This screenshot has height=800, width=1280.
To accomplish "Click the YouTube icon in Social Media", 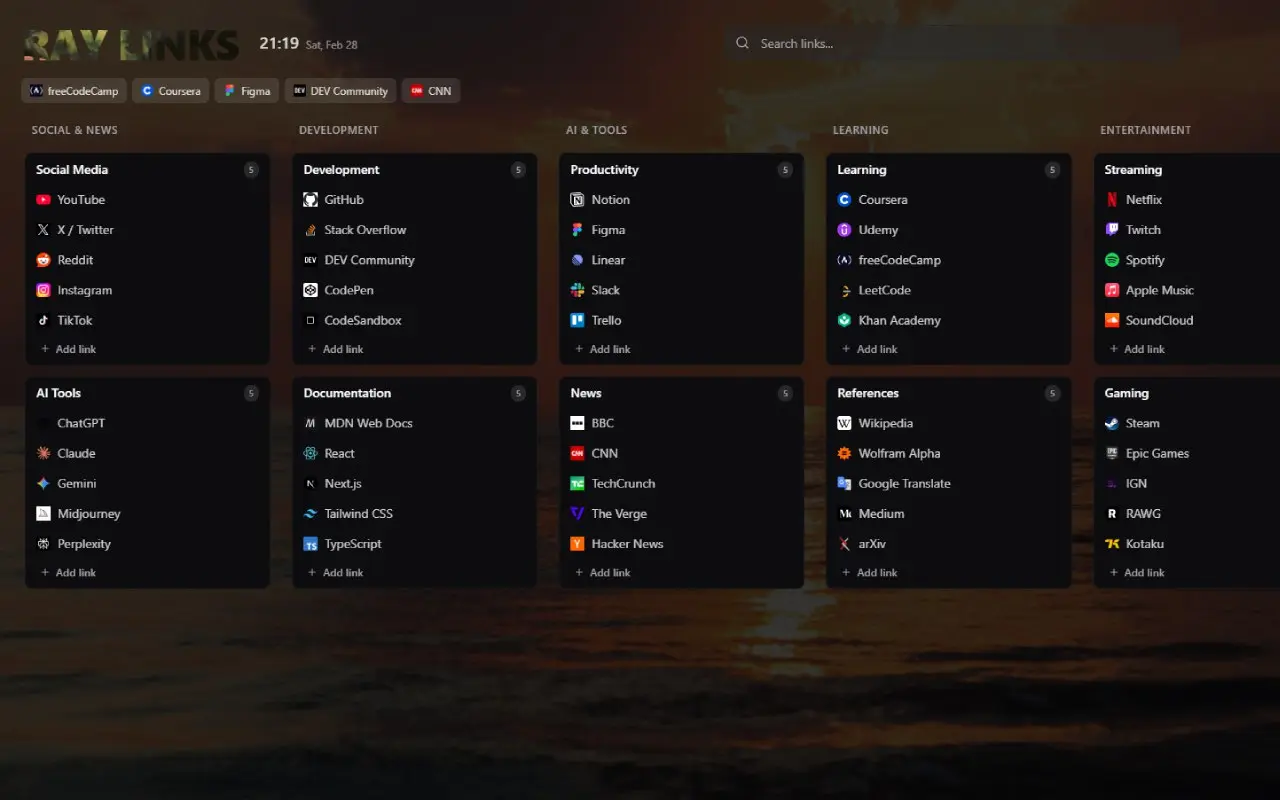I will (x=43, y=200).
